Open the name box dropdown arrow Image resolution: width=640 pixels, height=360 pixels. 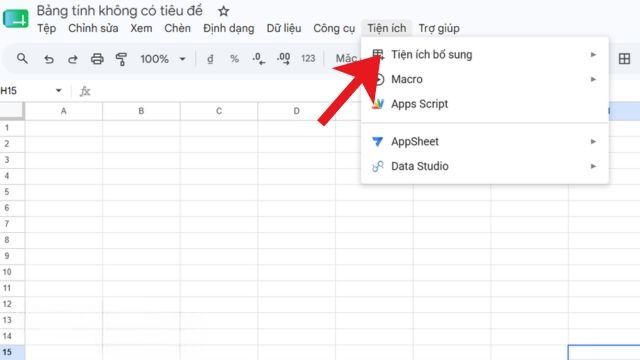pos(59,91)
